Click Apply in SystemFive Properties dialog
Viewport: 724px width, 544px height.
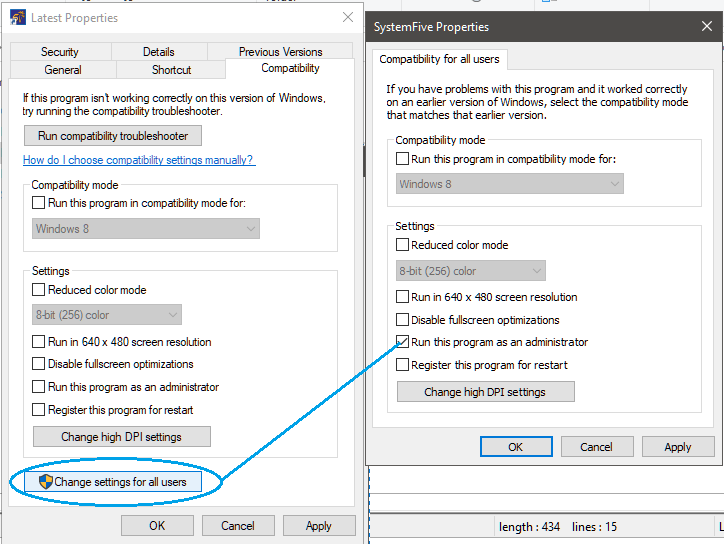(678, 447)
